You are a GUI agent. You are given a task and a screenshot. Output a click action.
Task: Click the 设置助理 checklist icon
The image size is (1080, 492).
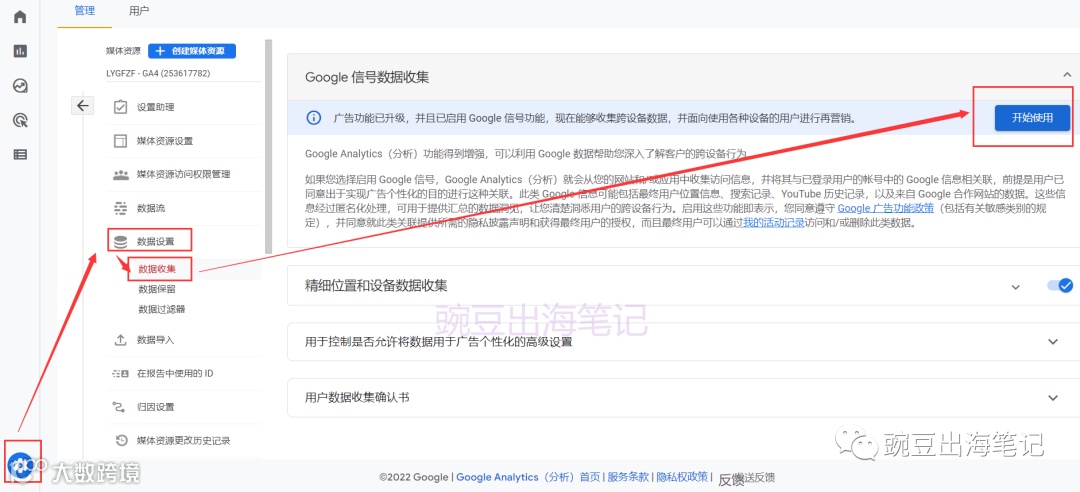[121, 107]
